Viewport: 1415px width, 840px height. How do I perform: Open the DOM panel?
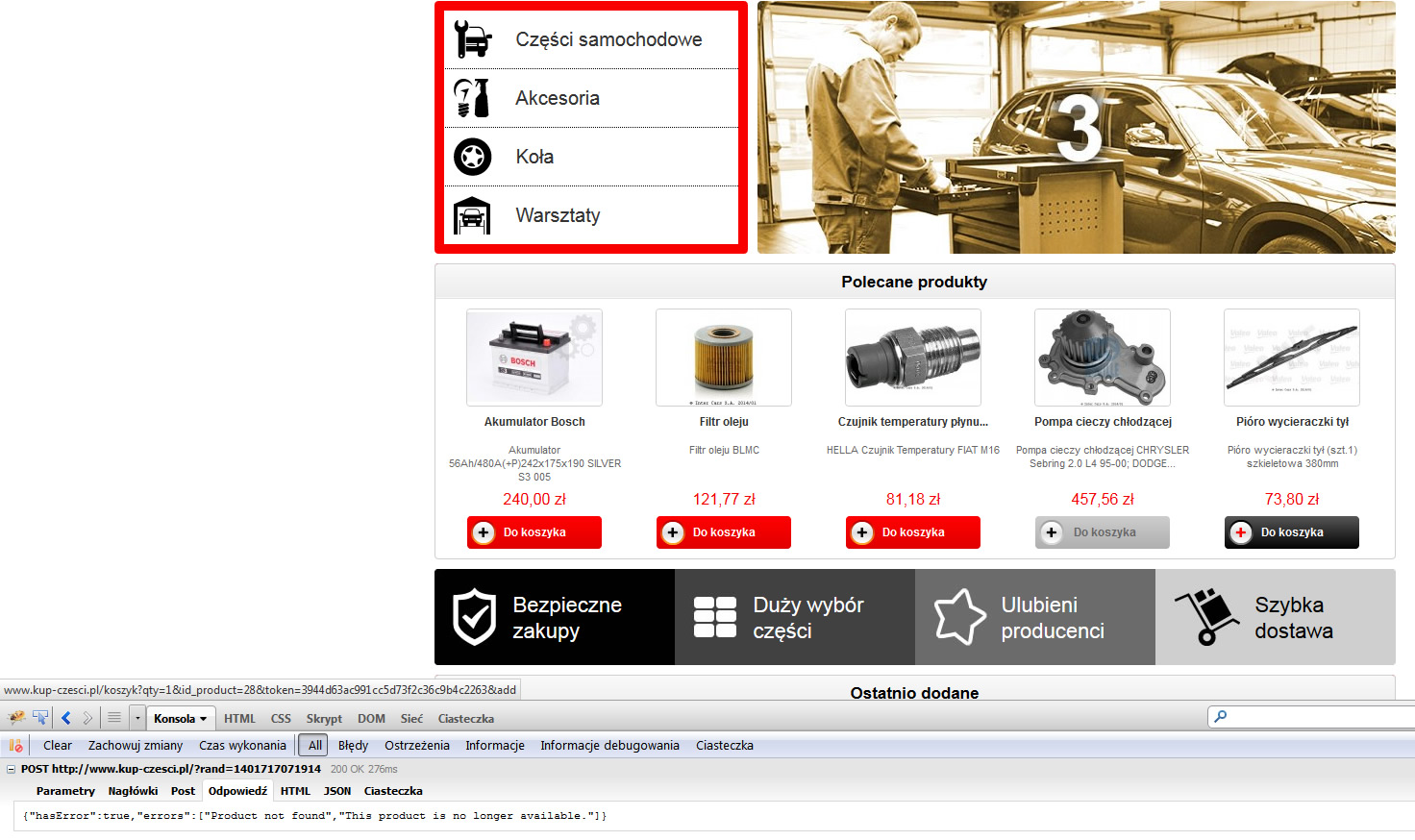[x=371, y=719]
